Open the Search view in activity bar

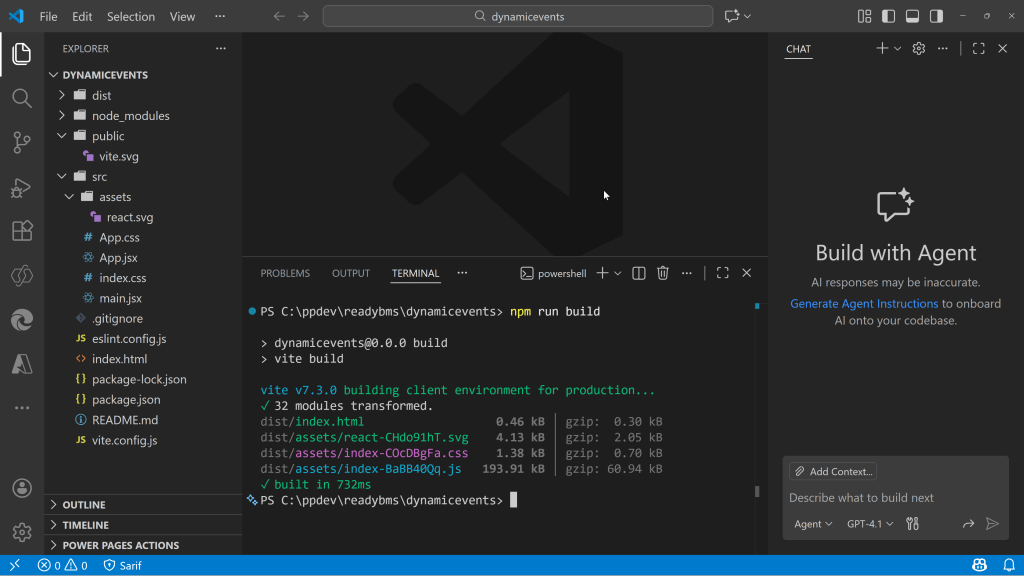[x=21, y=98]
